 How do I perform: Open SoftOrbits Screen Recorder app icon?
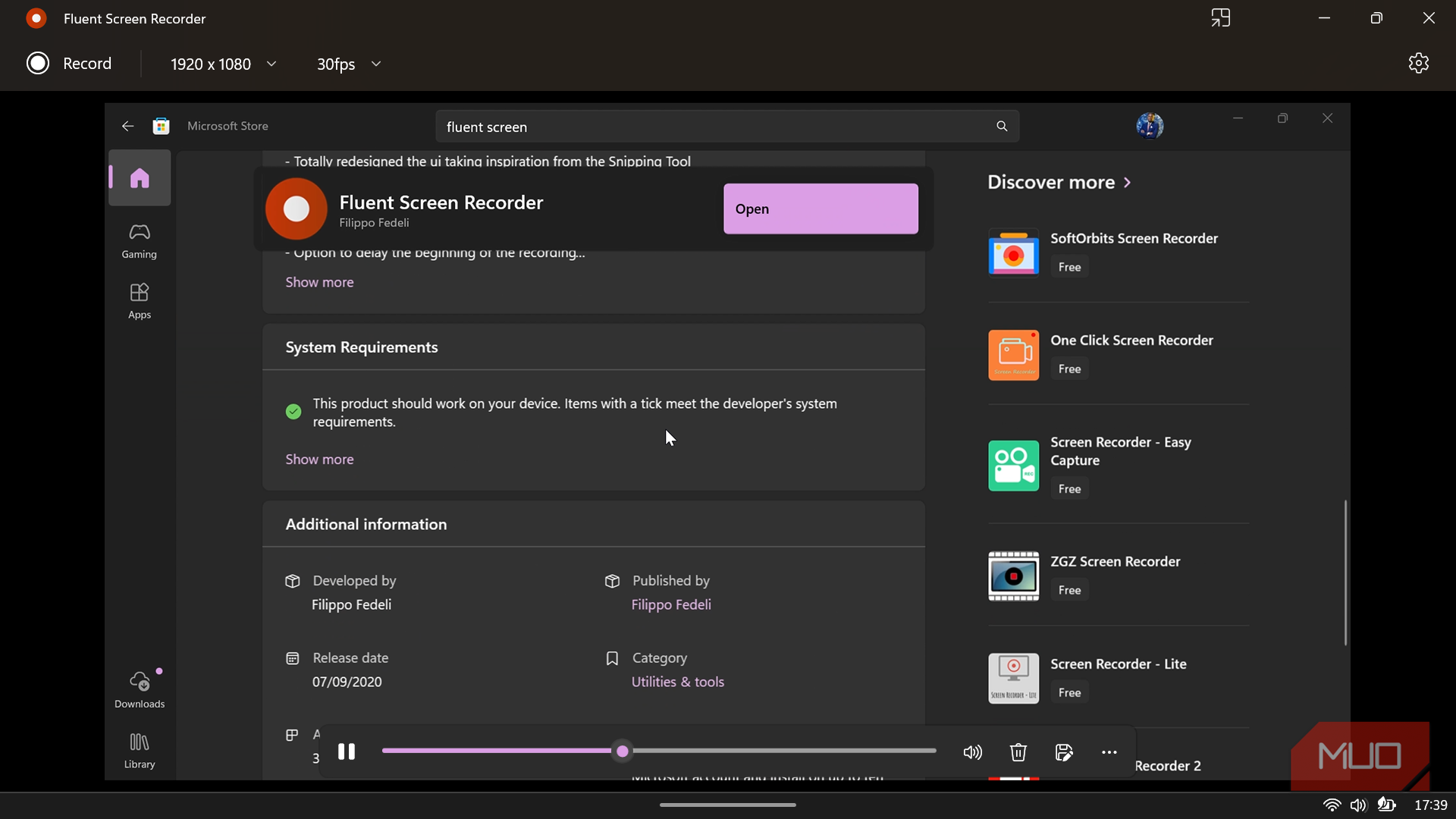tap(1013, 252)
